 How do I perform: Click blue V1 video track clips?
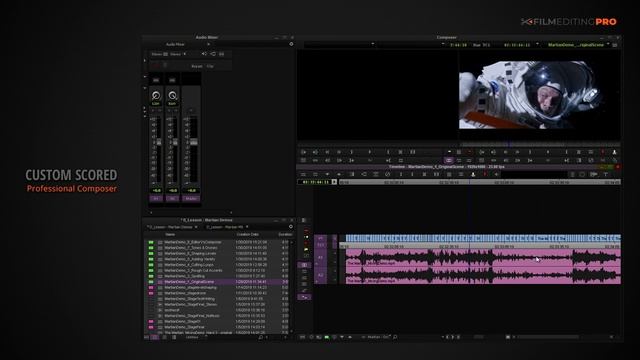tap(483, 238)
